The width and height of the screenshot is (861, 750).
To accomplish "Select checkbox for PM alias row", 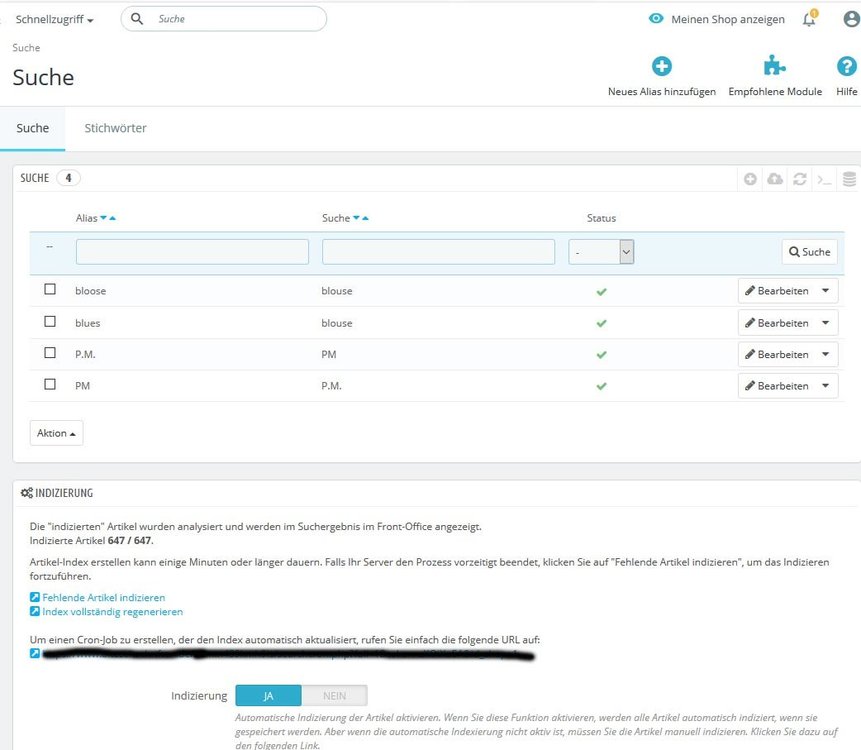I will (x=50, y=384).
